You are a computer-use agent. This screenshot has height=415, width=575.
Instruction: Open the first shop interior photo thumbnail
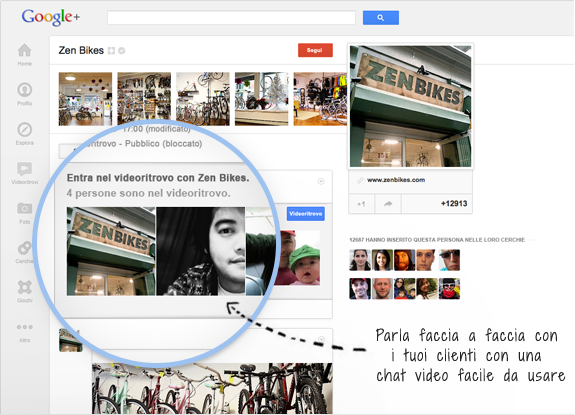click(85, 99)
